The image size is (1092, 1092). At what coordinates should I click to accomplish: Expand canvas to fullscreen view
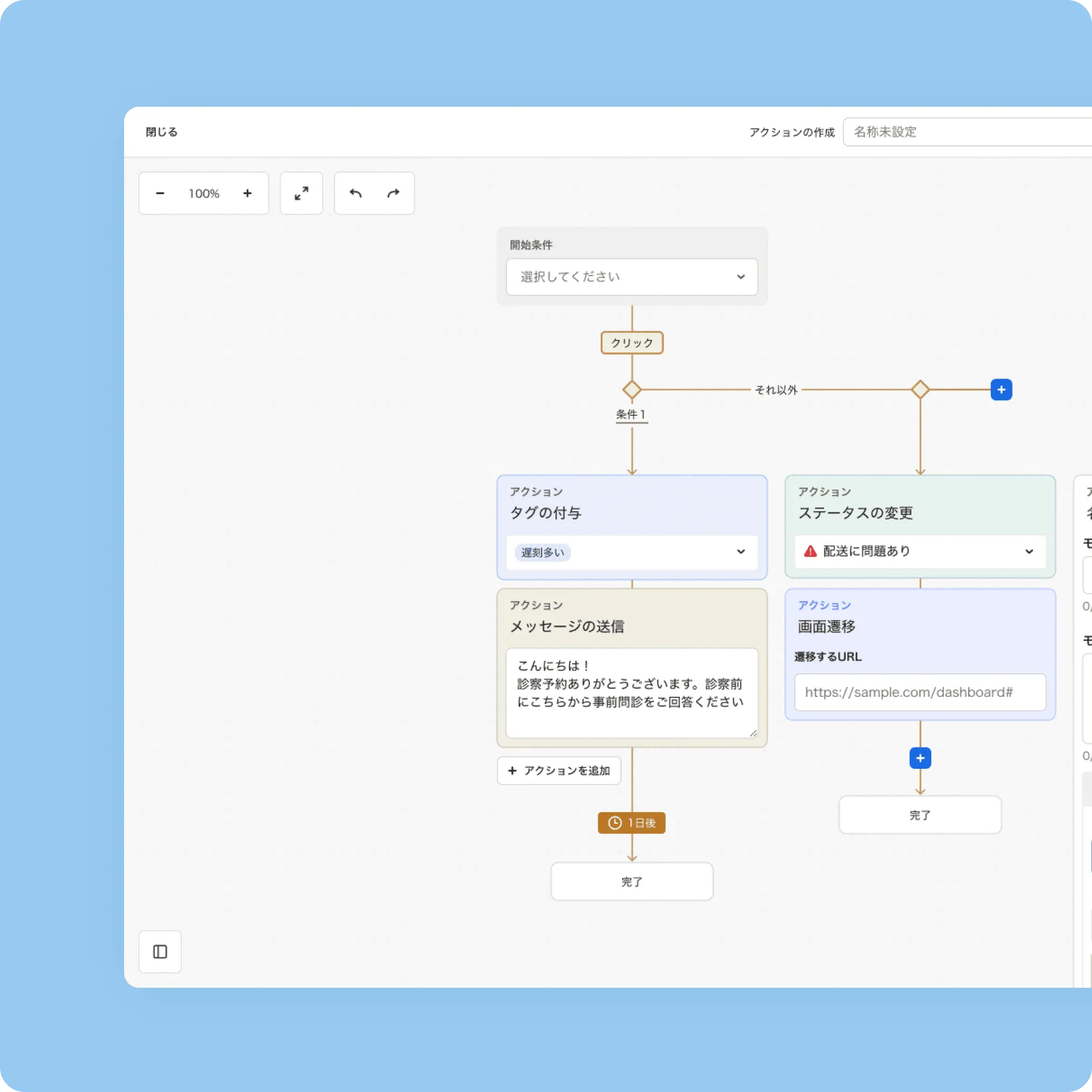pos(302,194)
